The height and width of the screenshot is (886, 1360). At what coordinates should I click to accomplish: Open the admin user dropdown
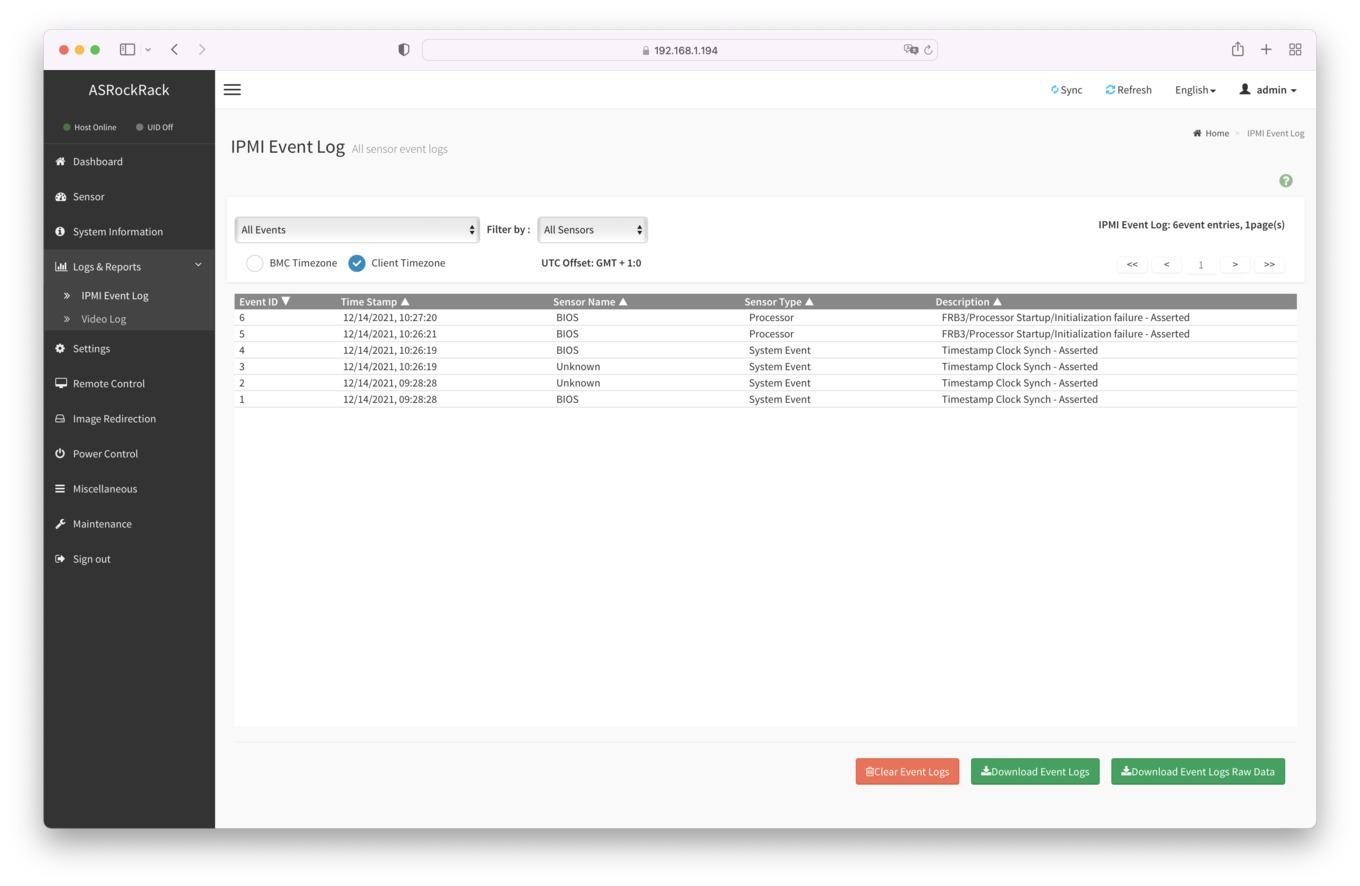pyautogui.click(x=1268, y=90)
